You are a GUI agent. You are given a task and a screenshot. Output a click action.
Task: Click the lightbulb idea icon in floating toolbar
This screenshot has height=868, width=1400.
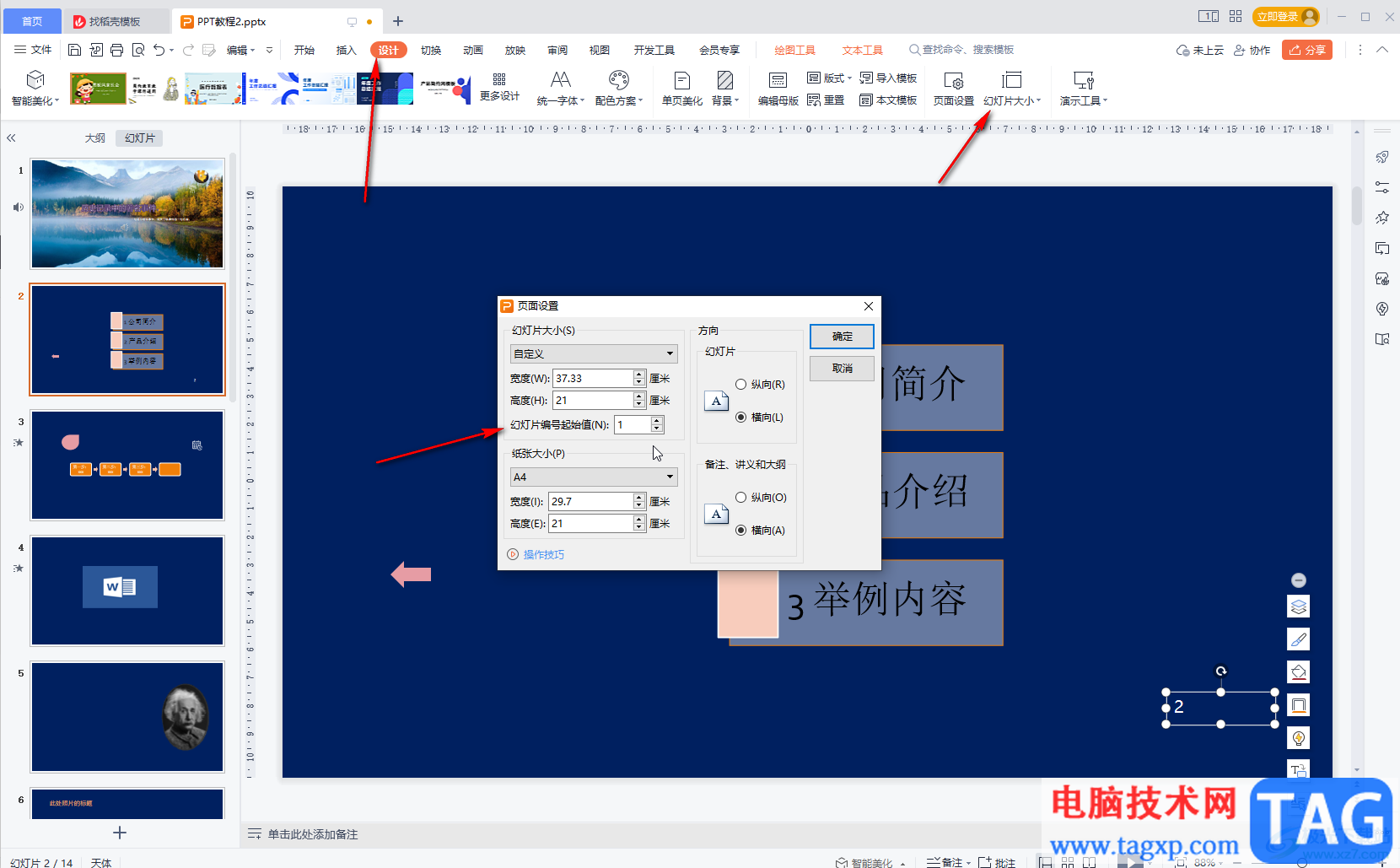tap(1299, 738)
